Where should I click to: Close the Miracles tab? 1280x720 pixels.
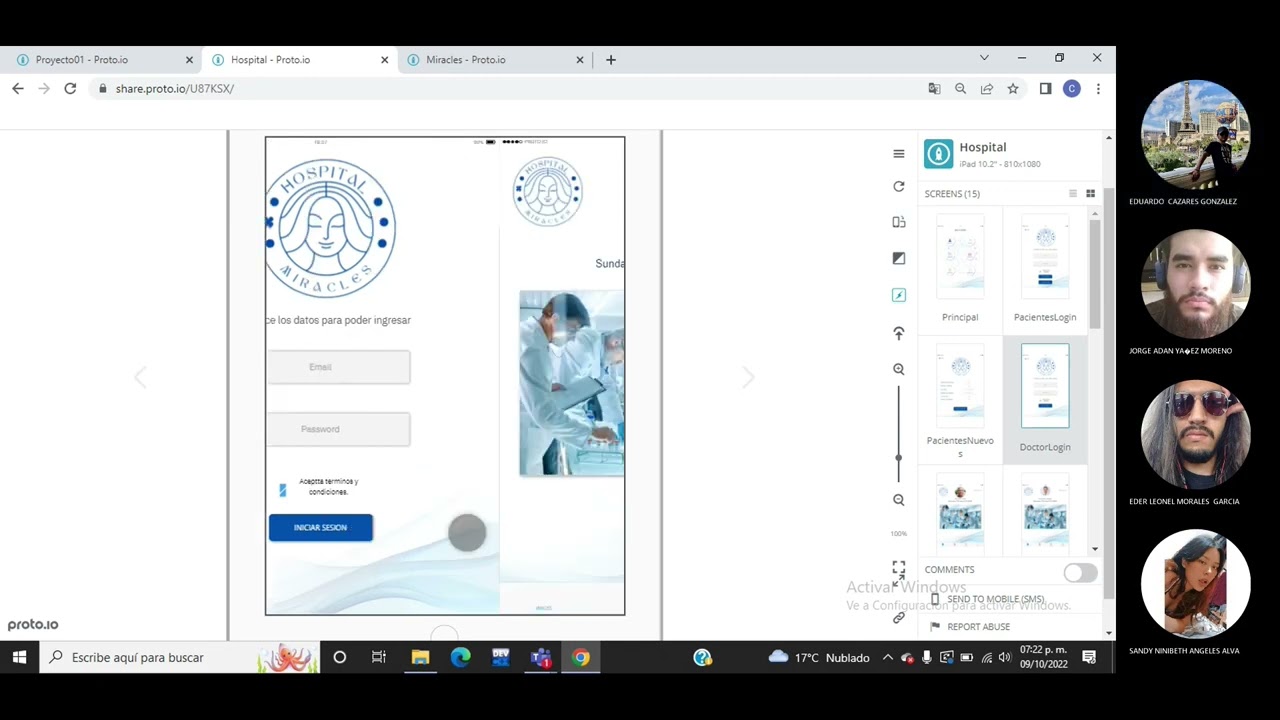(x=579, y=60)
